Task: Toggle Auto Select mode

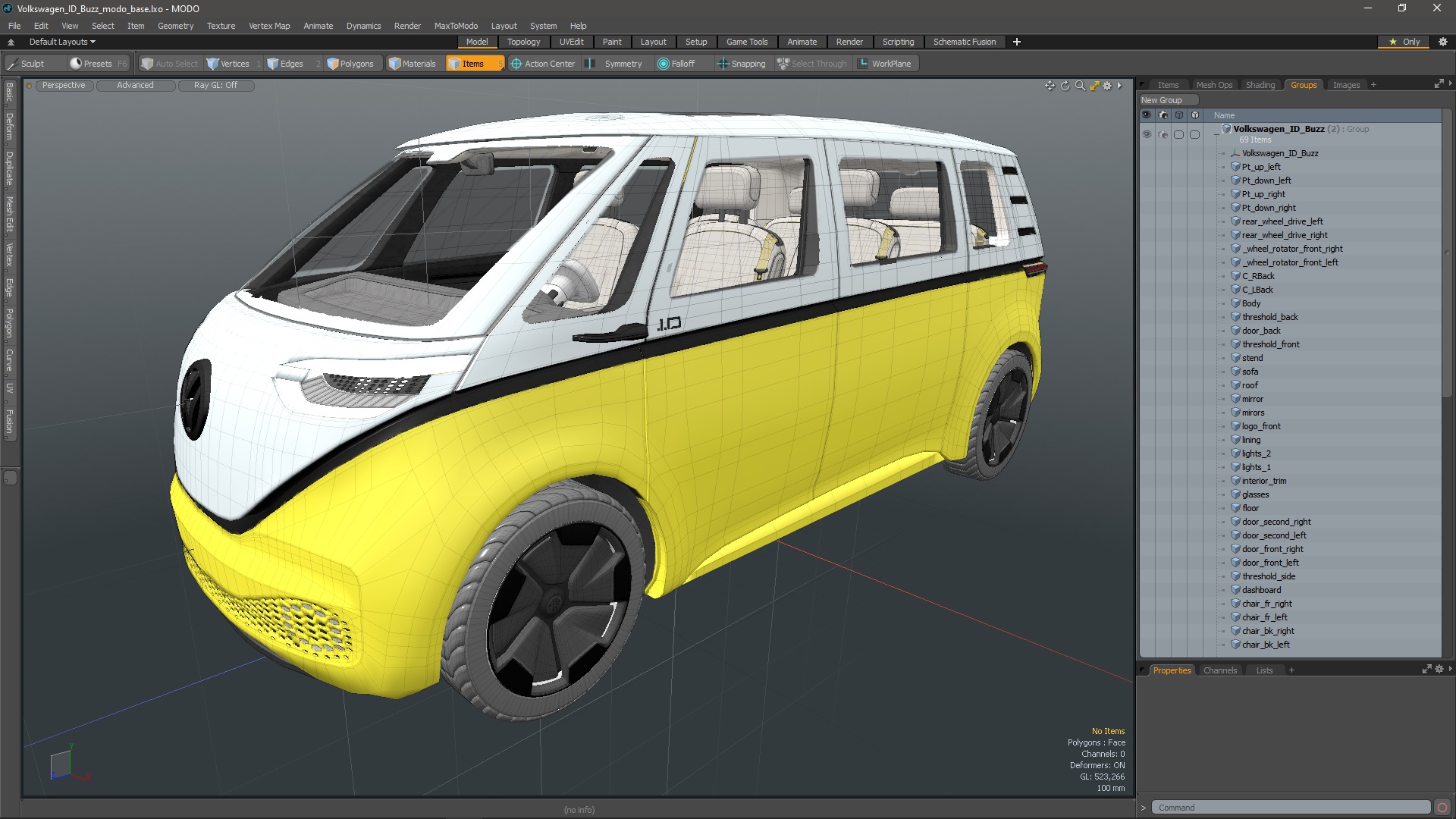Action: tap(170, 64)
